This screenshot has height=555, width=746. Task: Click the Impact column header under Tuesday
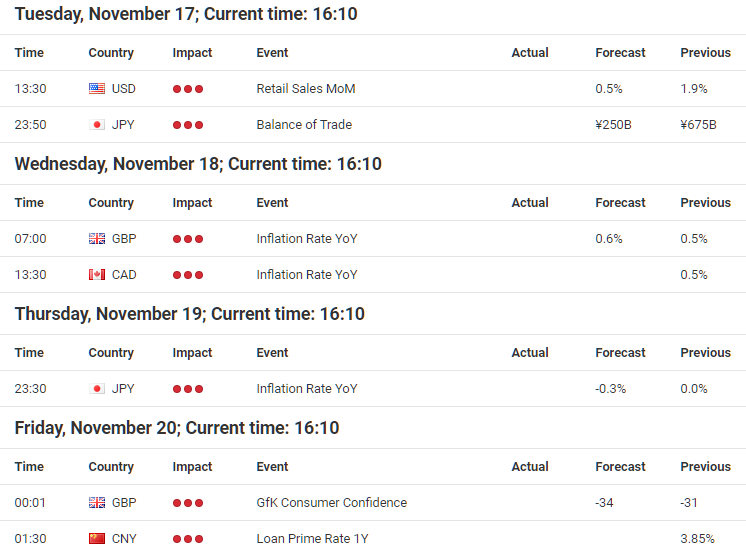coord(192,53)
